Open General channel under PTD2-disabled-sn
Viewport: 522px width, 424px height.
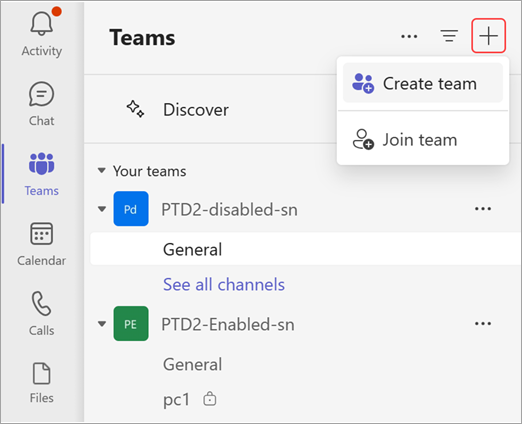point(306,249)
